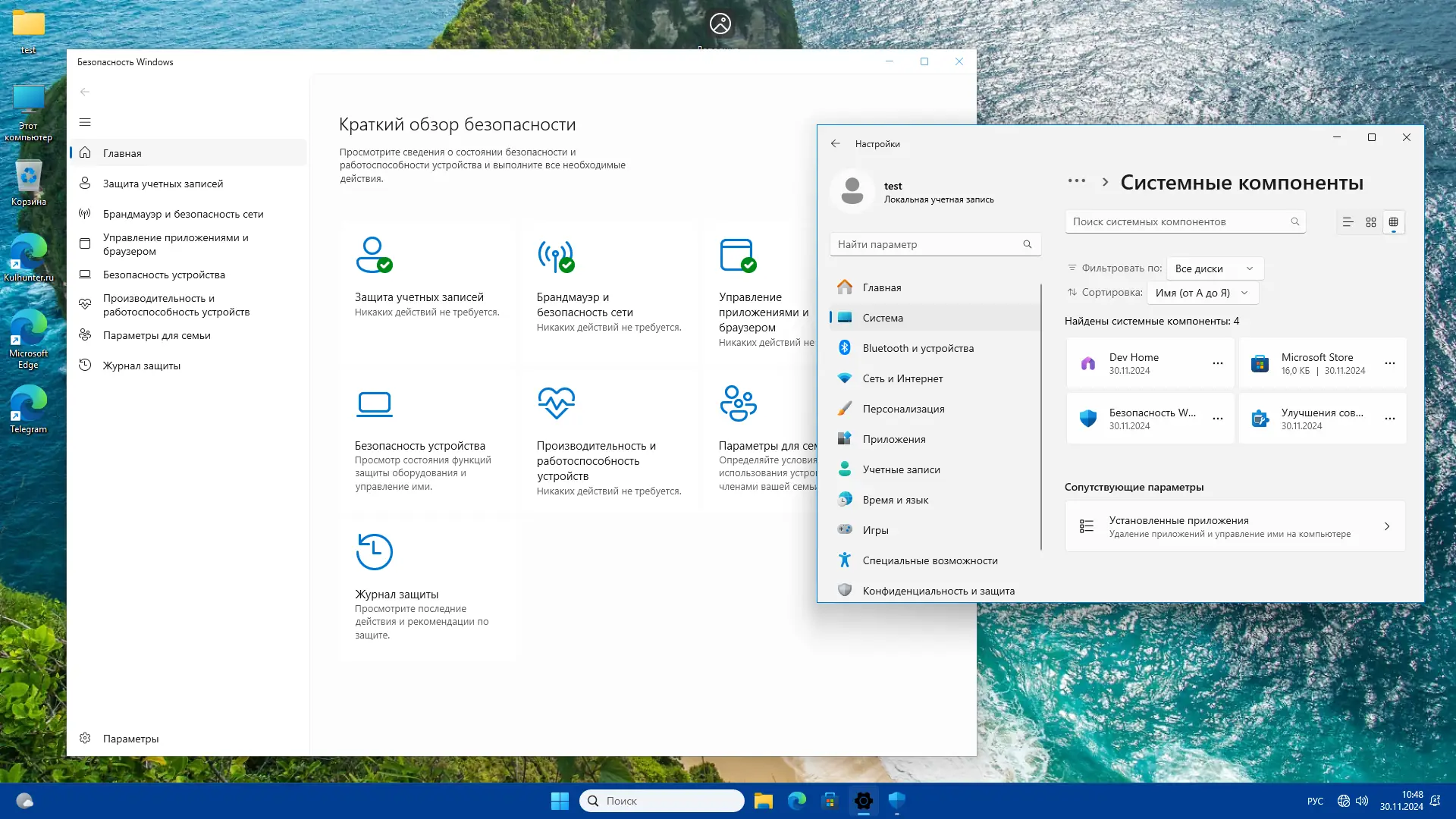Open the firewall and network protection tile icon
This screenshot has height=819, width=1456.
556,256
